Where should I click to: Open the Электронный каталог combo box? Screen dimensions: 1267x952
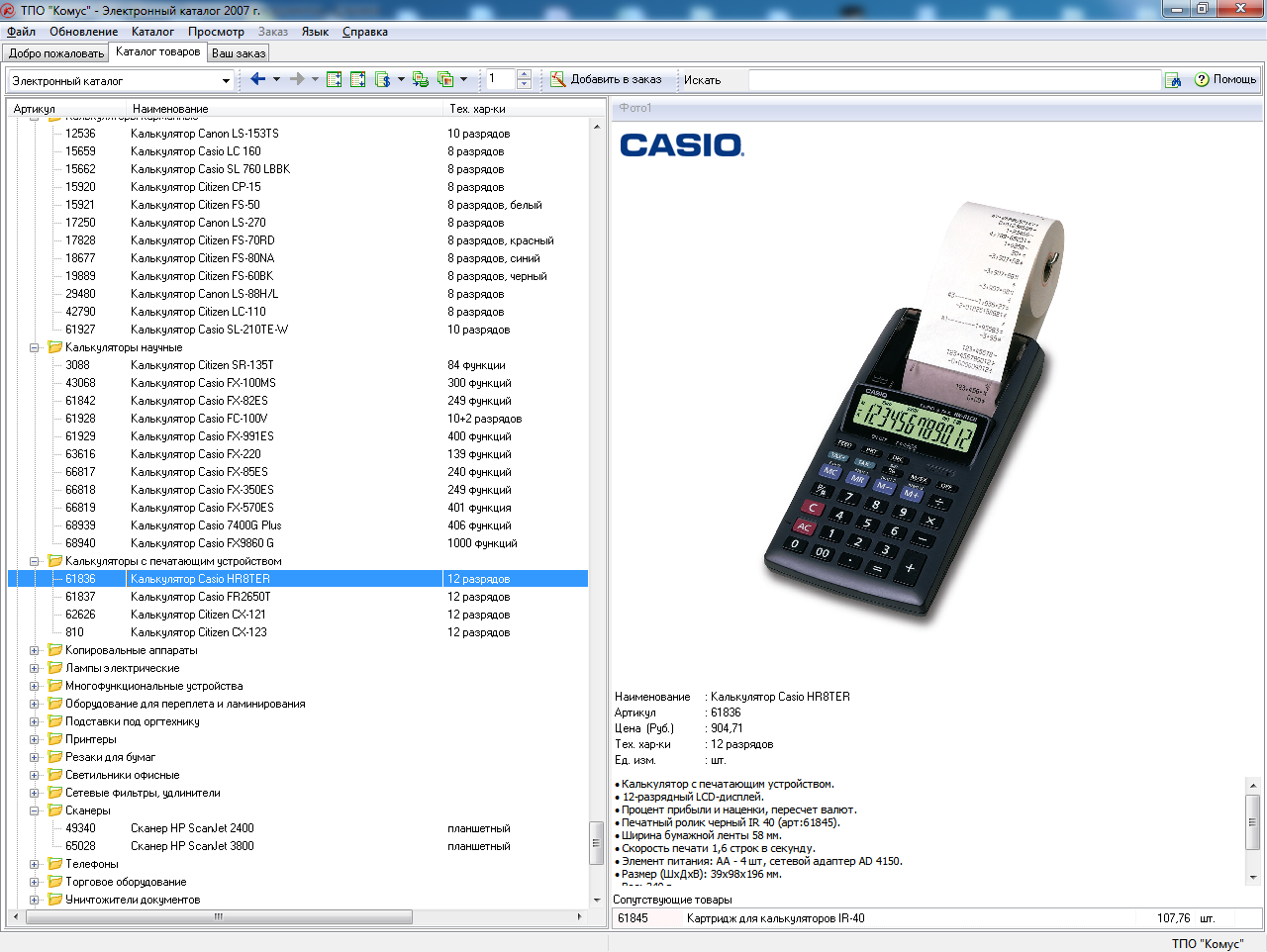[x=121, y=81]
